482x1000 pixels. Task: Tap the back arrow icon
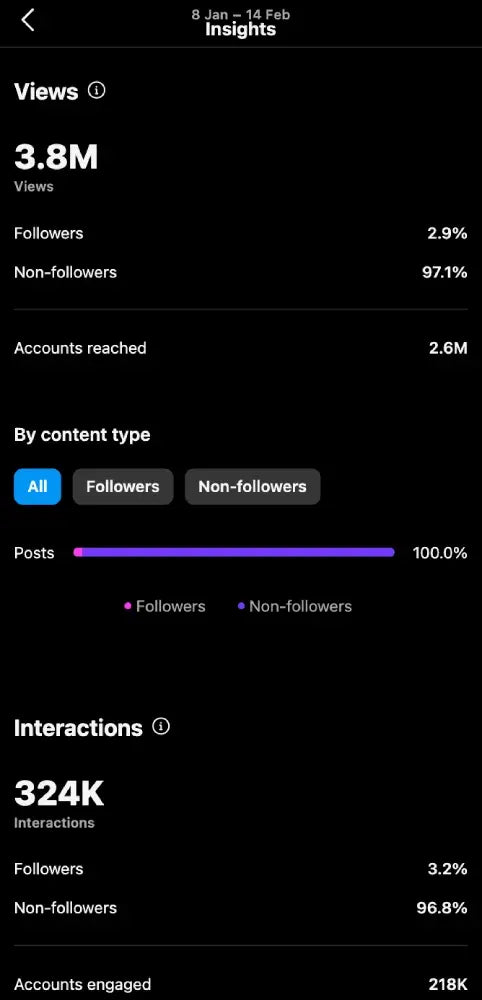point(27,20)
